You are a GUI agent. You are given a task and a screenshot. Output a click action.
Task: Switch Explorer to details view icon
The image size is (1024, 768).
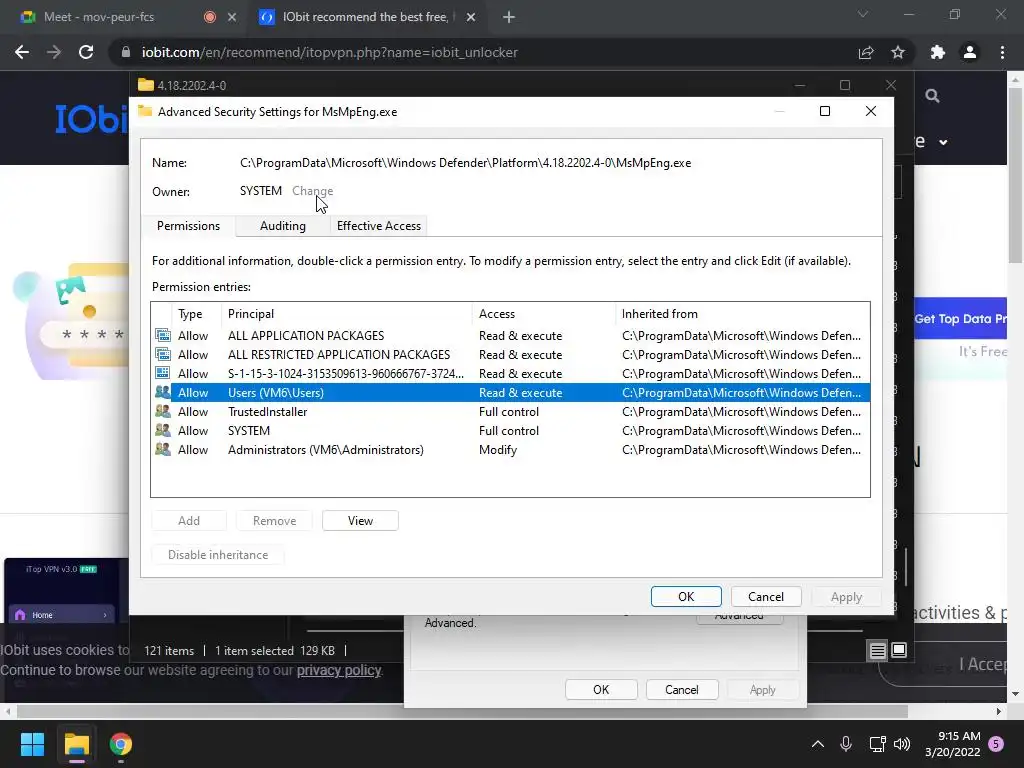[x=878, y=650]
